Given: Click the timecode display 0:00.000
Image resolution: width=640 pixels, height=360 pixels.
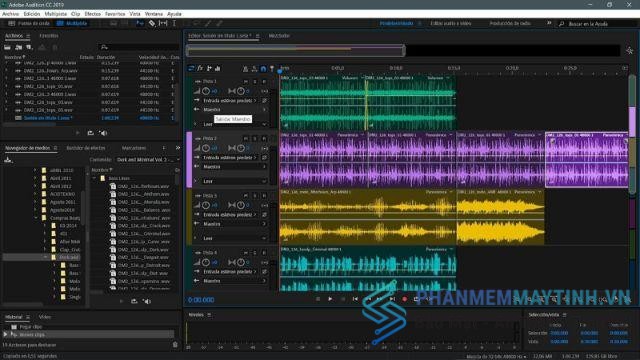Looking at the screenshot, I should [x=201, y=300].
